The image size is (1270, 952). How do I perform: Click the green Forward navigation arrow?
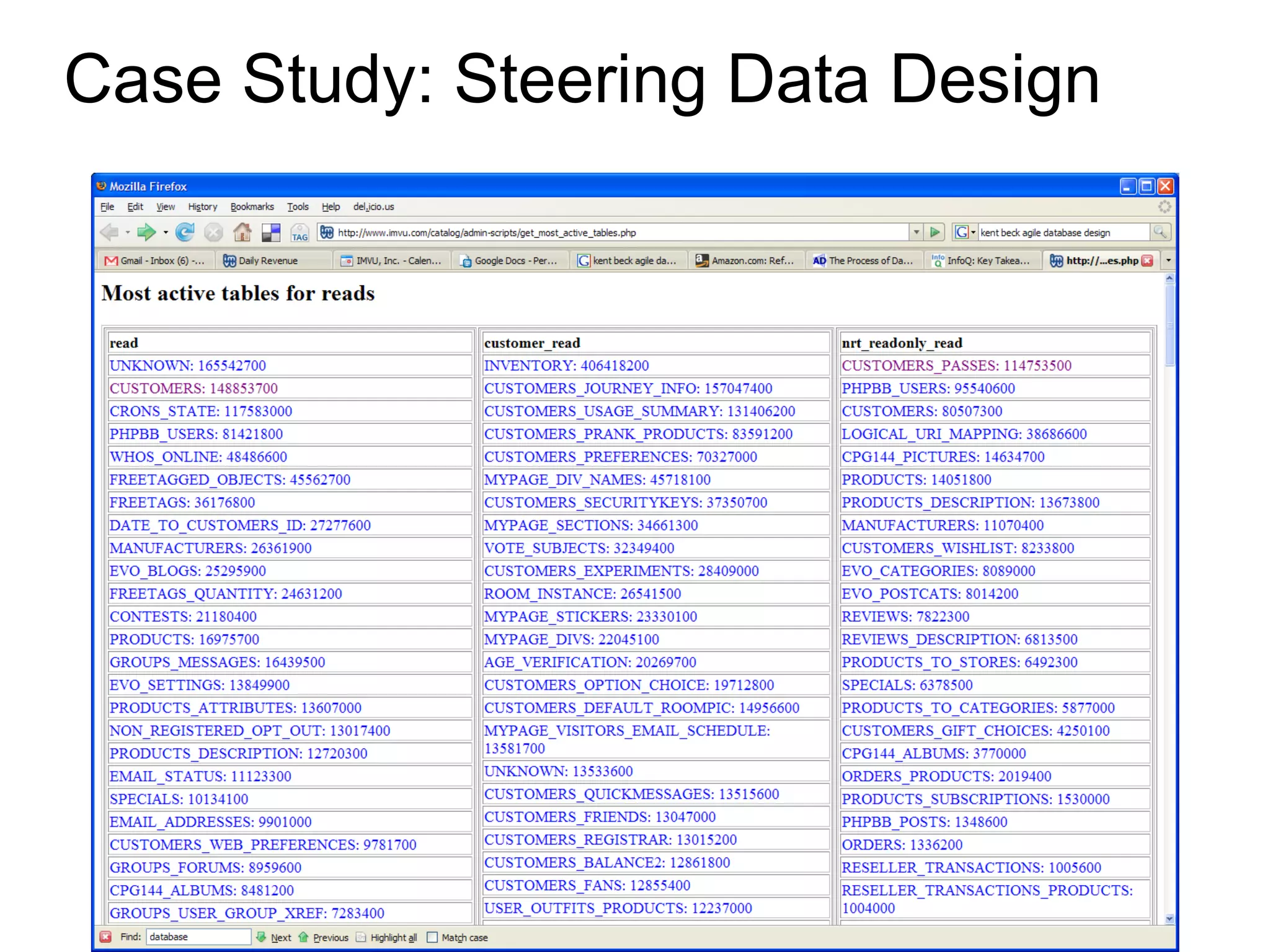point(146,232)
